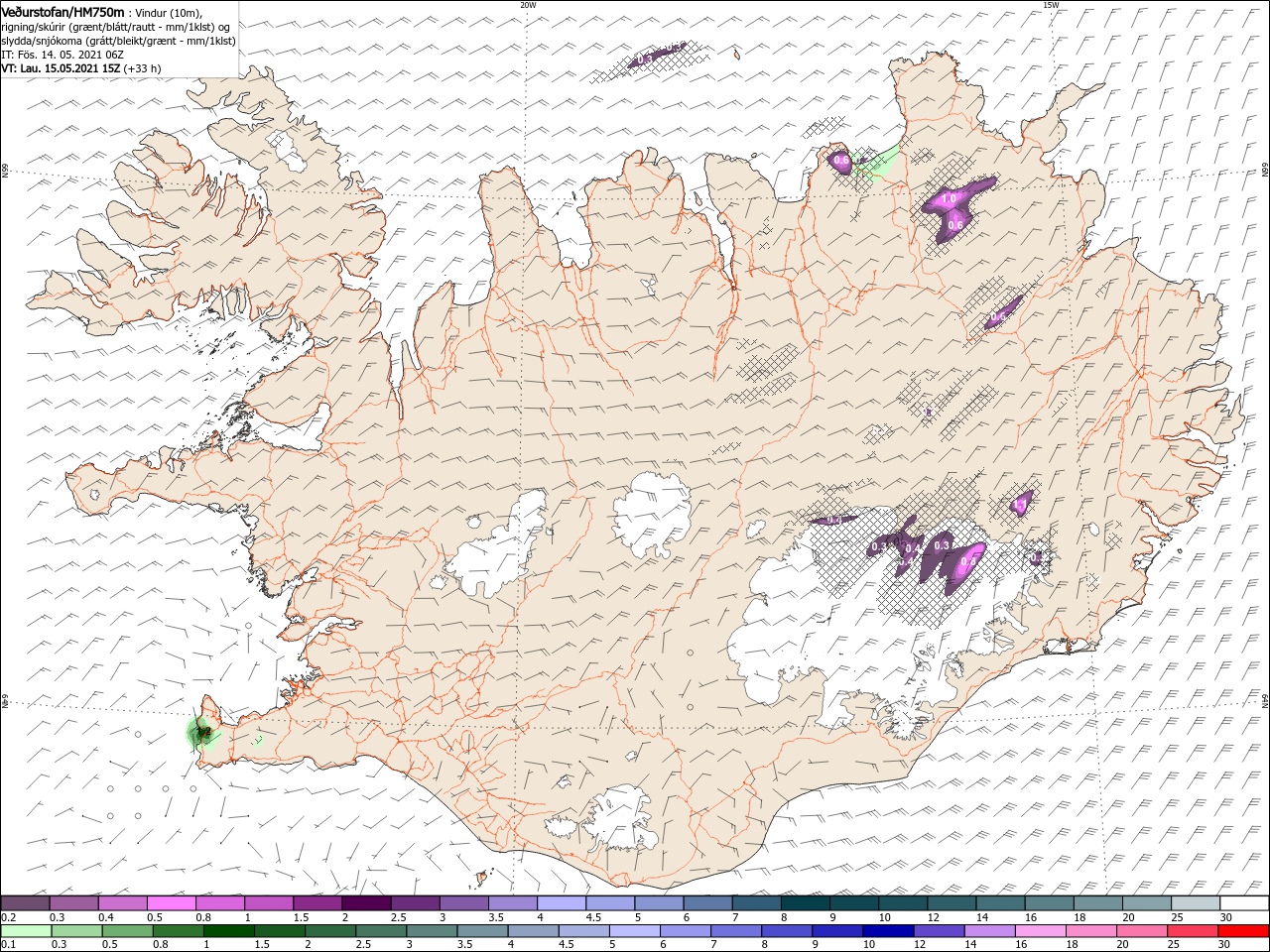This screenshot has width=1270, height=952.
Task: Click the '0.6' value beside the pale green patch
Action: point(841,160)
